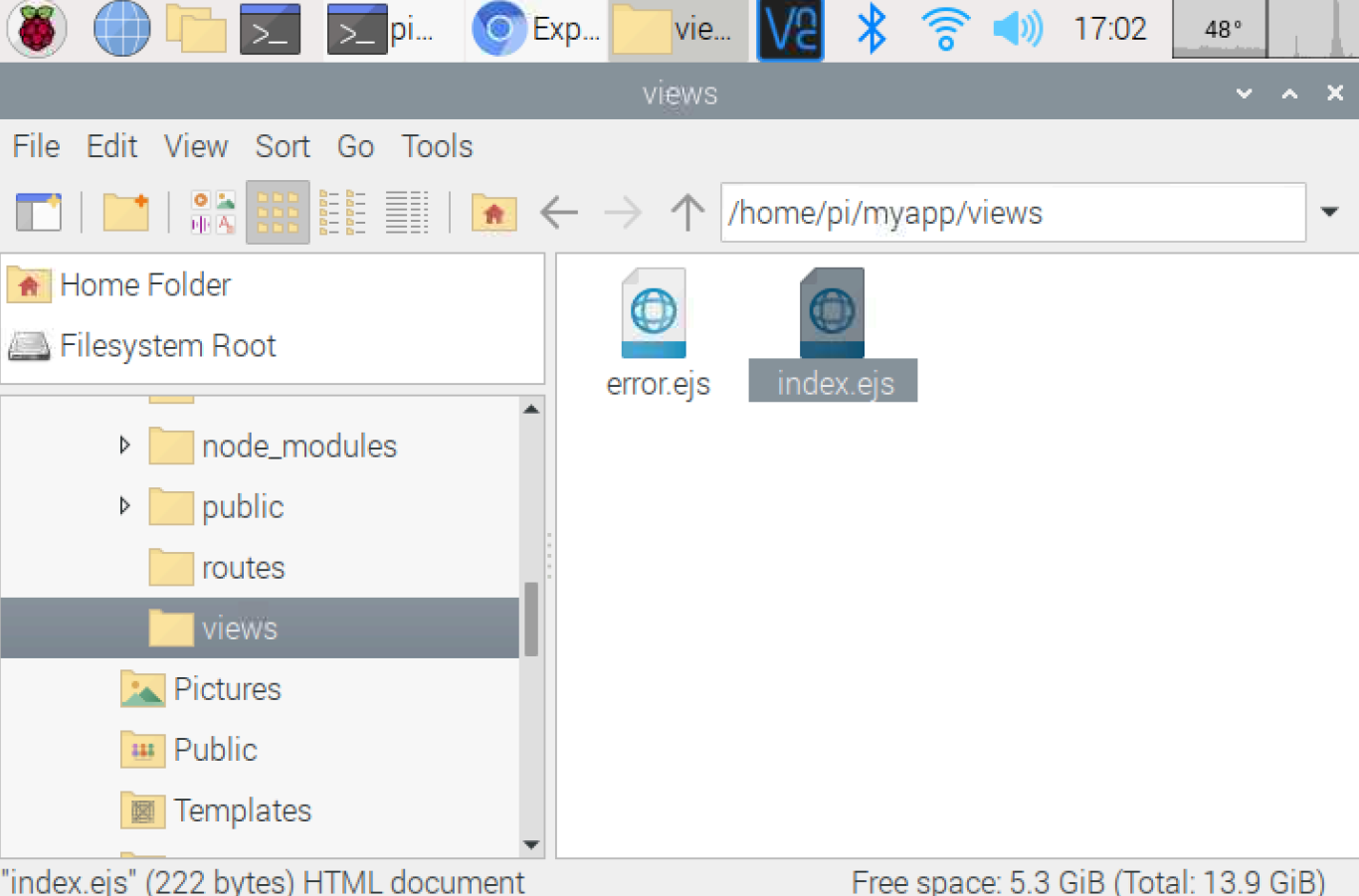Open the Tools menu

437,146
